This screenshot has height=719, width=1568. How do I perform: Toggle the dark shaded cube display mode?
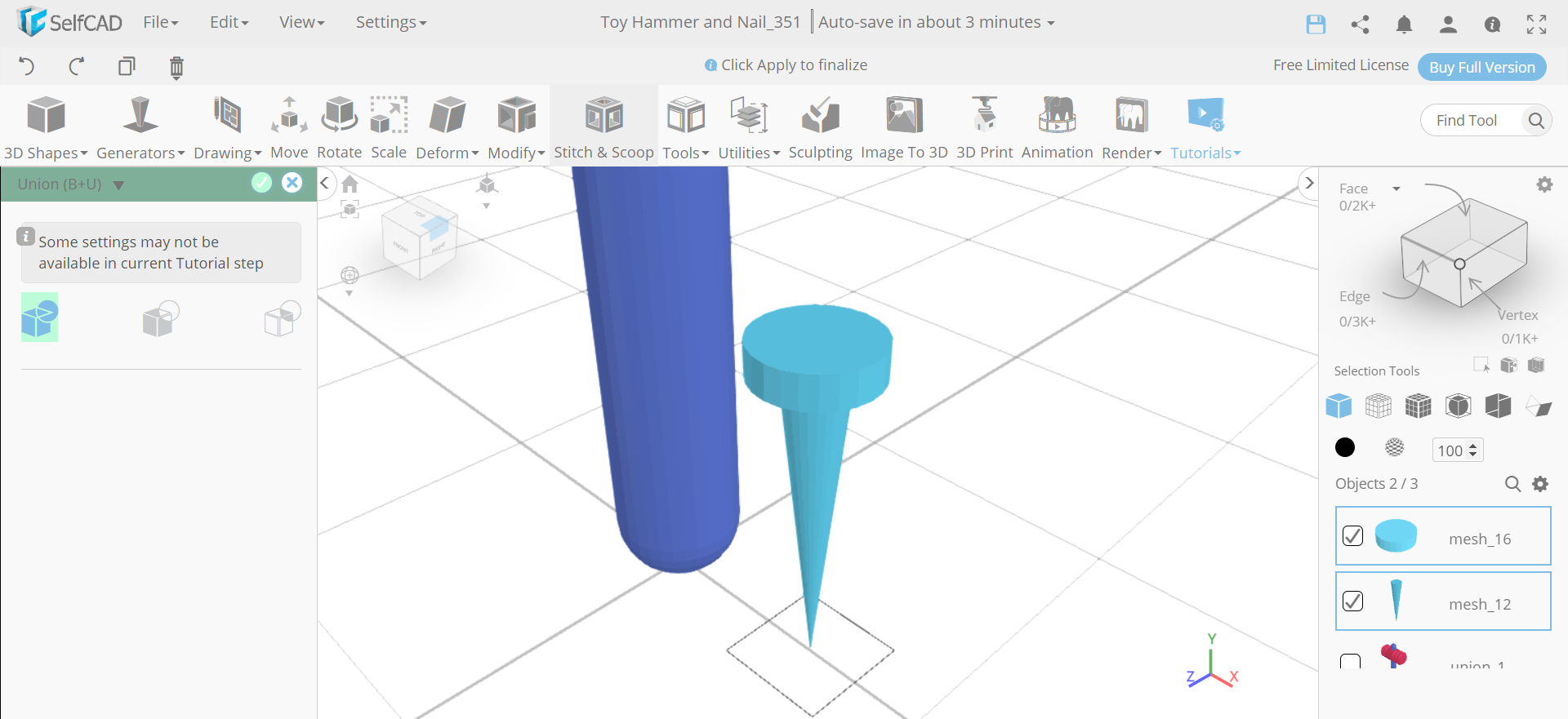click(1459, 406)
